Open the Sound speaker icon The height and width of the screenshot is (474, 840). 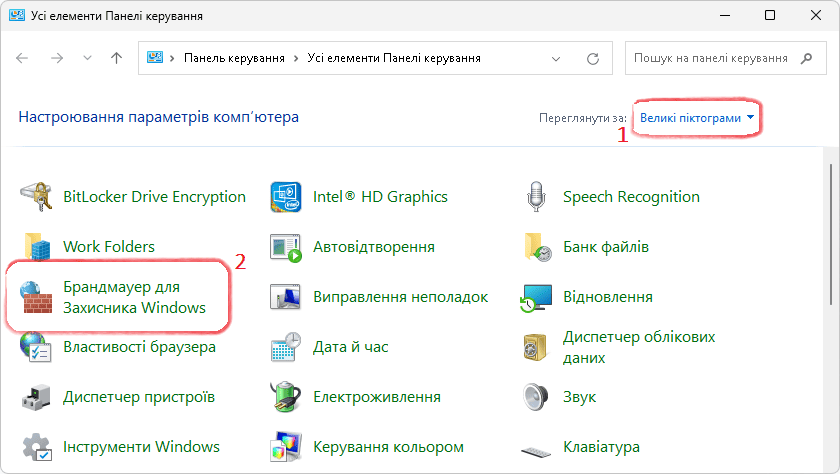pos(535,397)
